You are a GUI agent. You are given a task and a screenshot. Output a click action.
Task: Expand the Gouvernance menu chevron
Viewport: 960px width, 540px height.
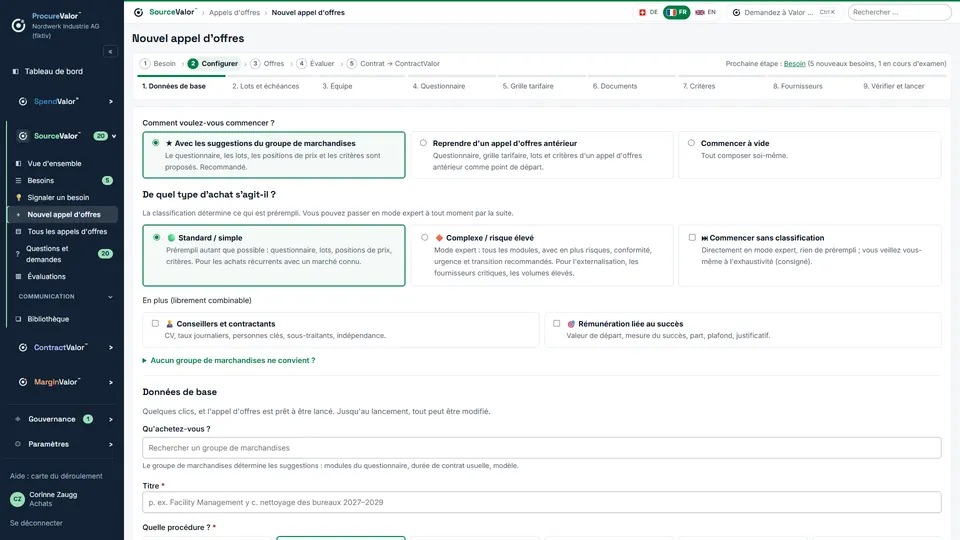(x=111, y=419)
